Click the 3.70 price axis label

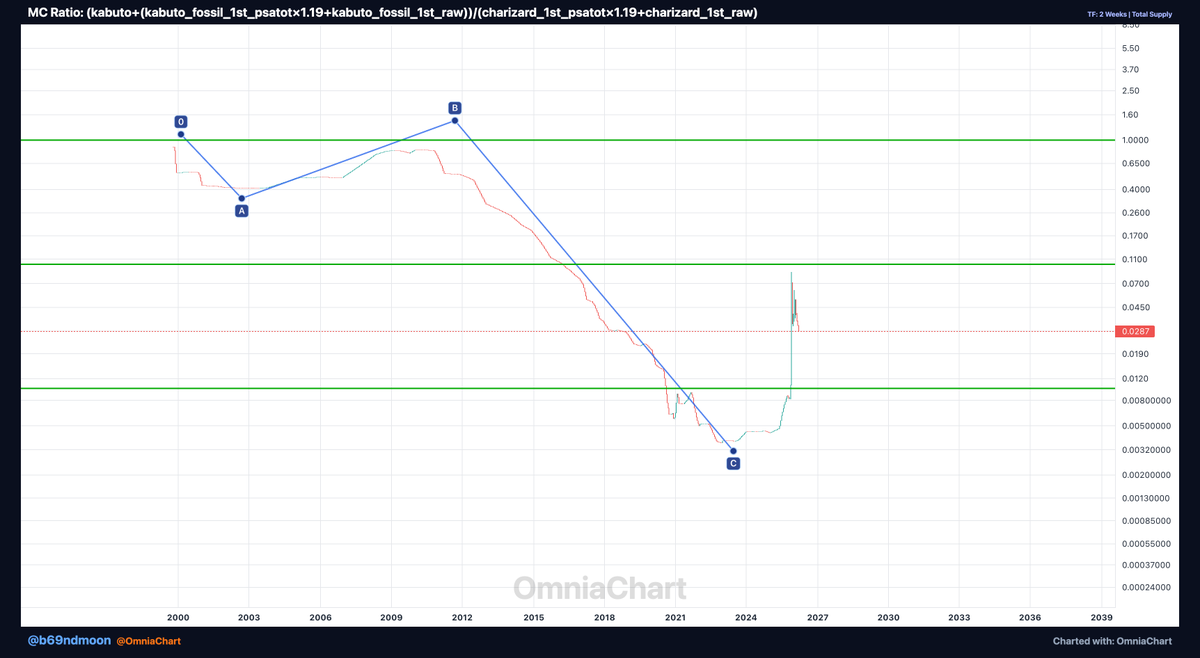click(1131, 70)
